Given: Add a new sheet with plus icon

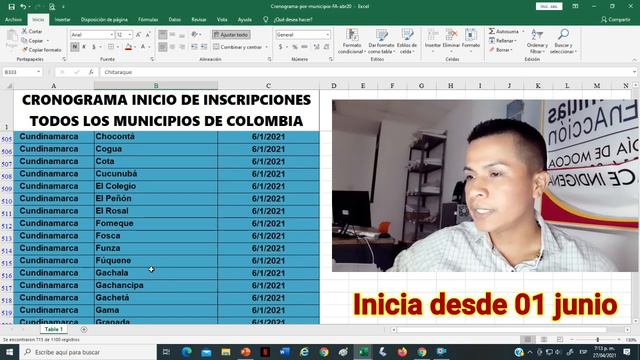Looking at the screenshot, I should (x=84, y=329).
